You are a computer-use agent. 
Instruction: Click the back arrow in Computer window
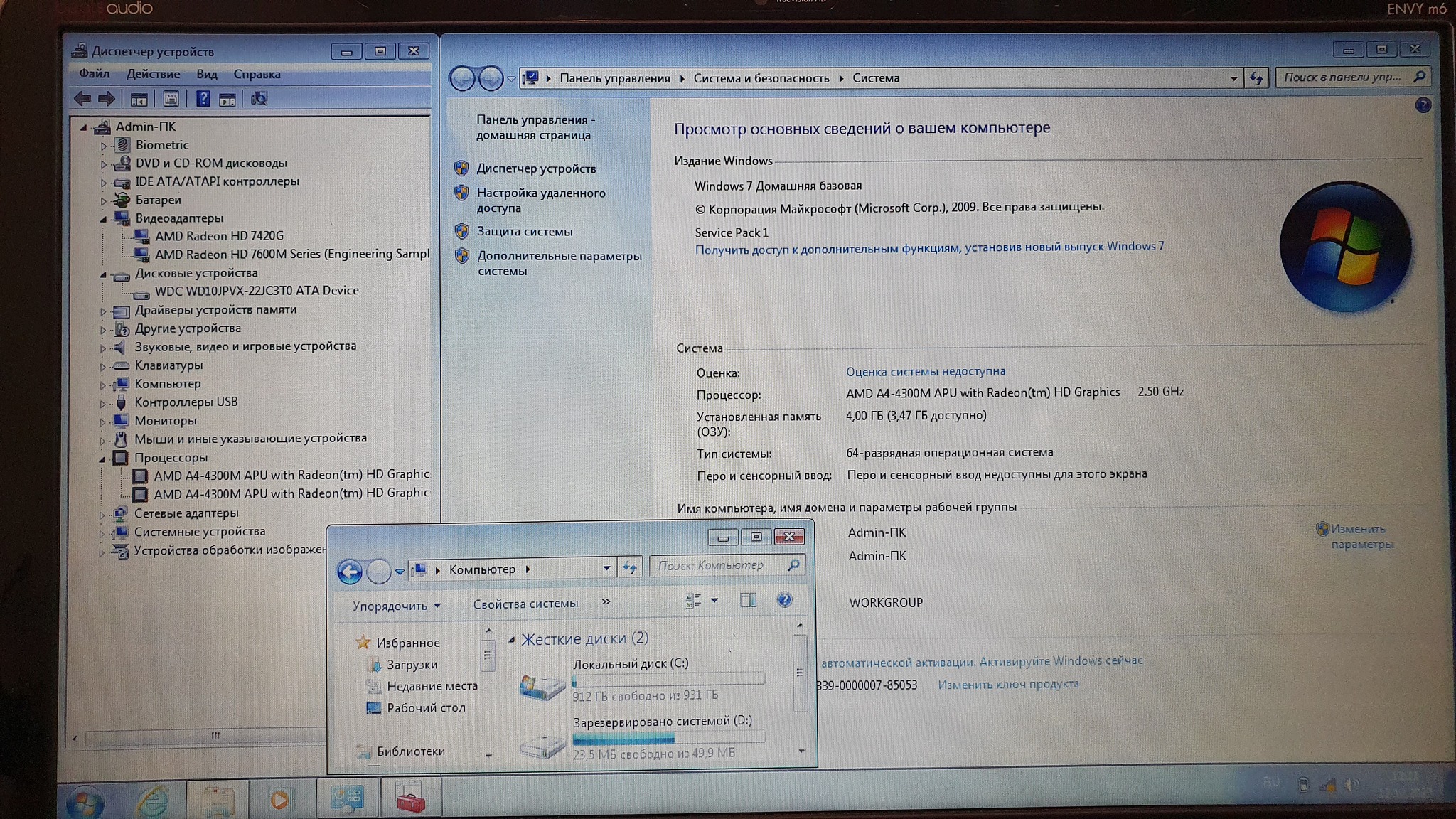tap(350, 572)
